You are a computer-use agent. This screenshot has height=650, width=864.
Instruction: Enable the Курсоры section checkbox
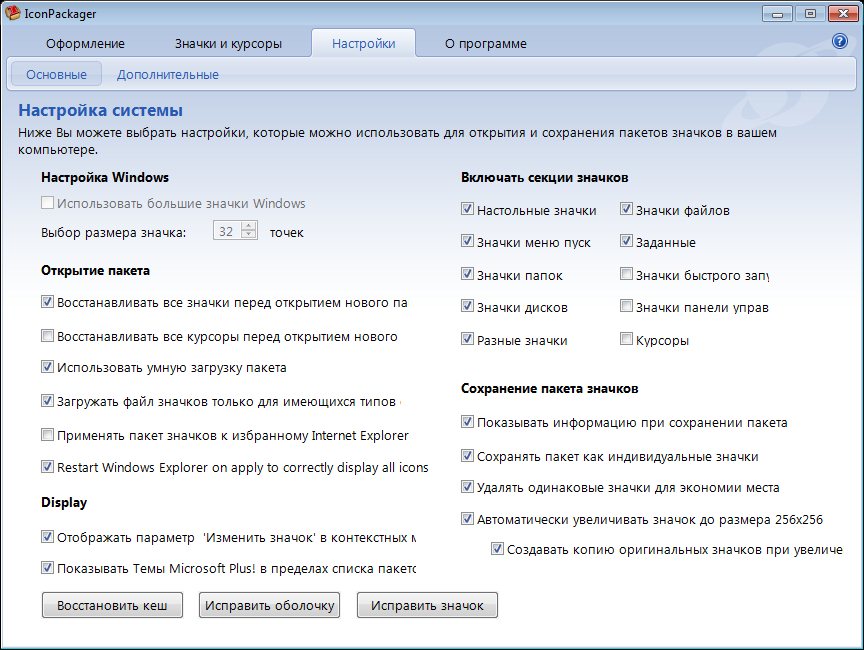[626, 340]
